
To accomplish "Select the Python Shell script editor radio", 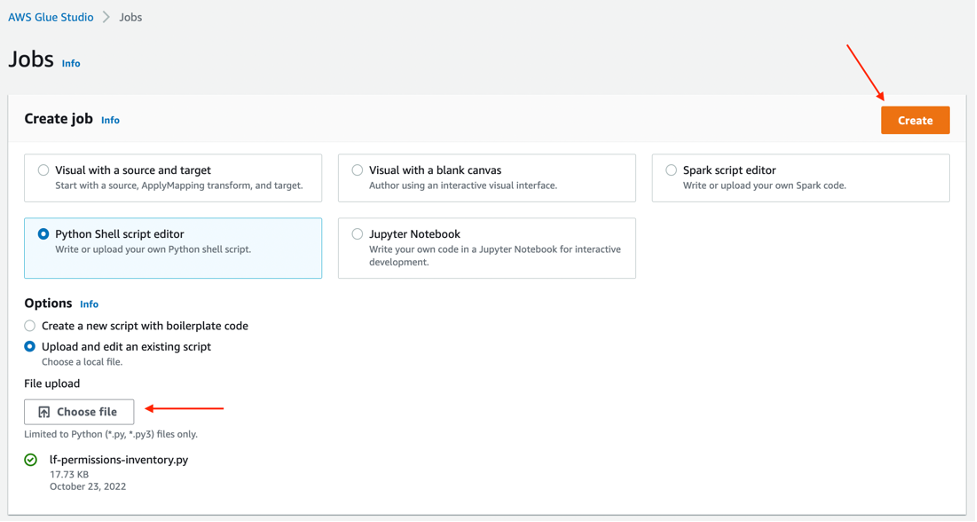I will point(43,234).
